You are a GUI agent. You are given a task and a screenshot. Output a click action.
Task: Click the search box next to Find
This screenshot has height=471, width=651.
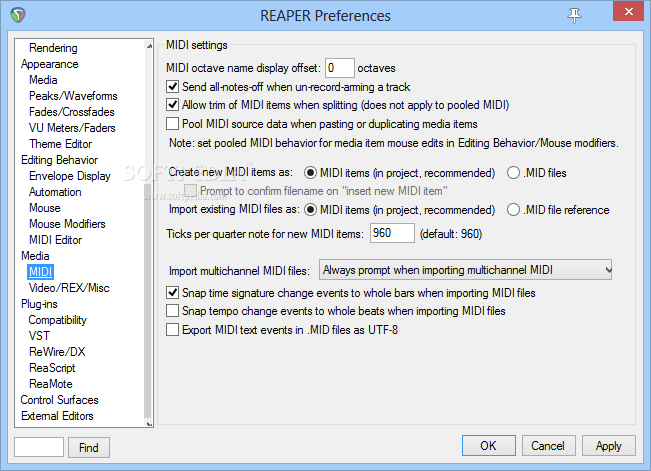coord(39,447)
